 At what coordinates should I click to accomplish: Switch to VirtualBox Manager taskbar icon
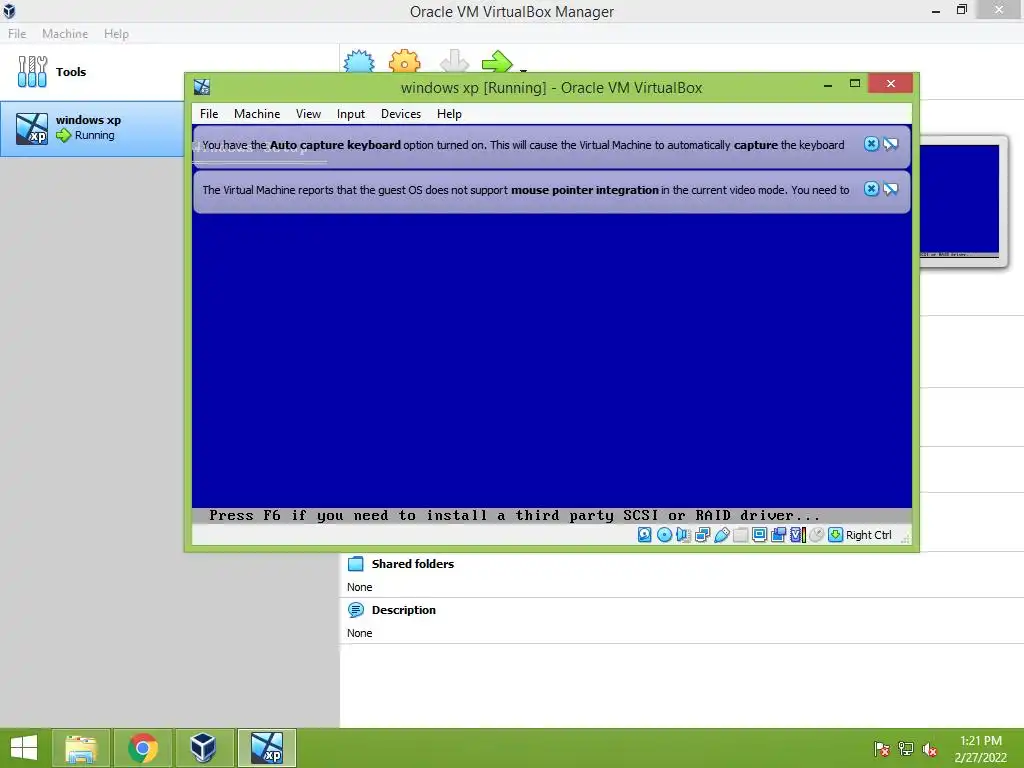pyautogui.click(x=203, y=748)
